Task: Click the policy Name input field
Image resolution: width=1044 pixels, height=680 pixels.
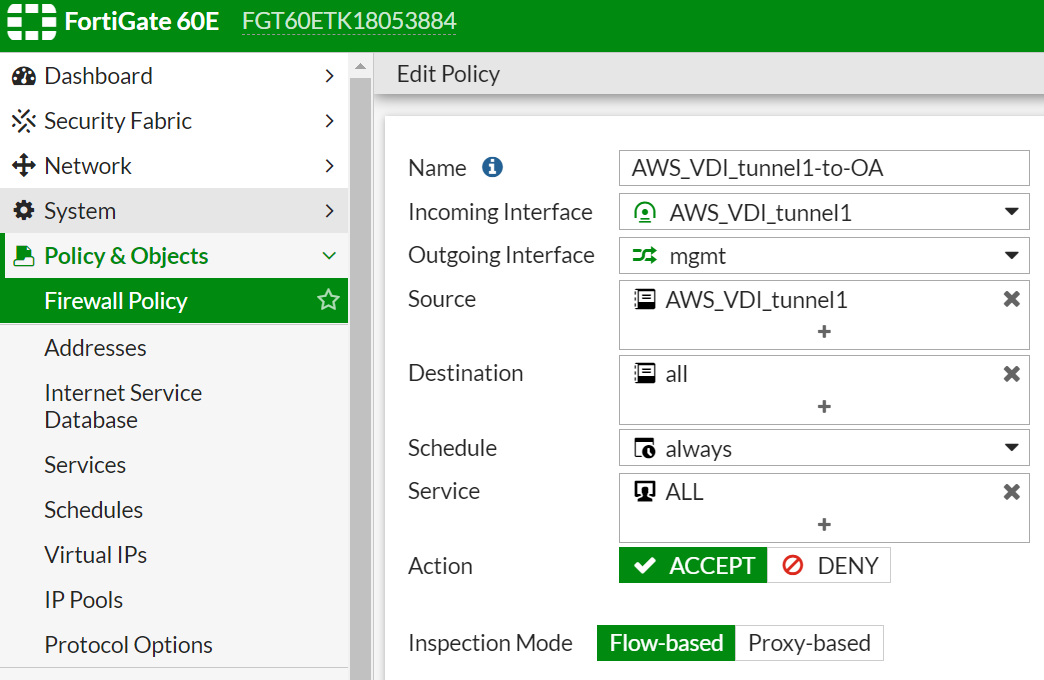Action: click(x=824, y=168)
